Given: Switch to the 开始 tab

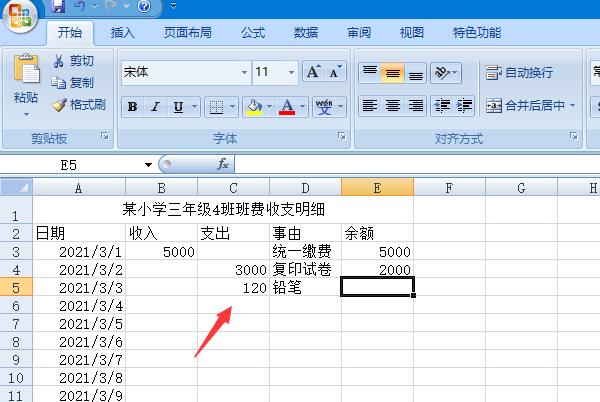Looking at the screenshot, I should click(70, 33).
